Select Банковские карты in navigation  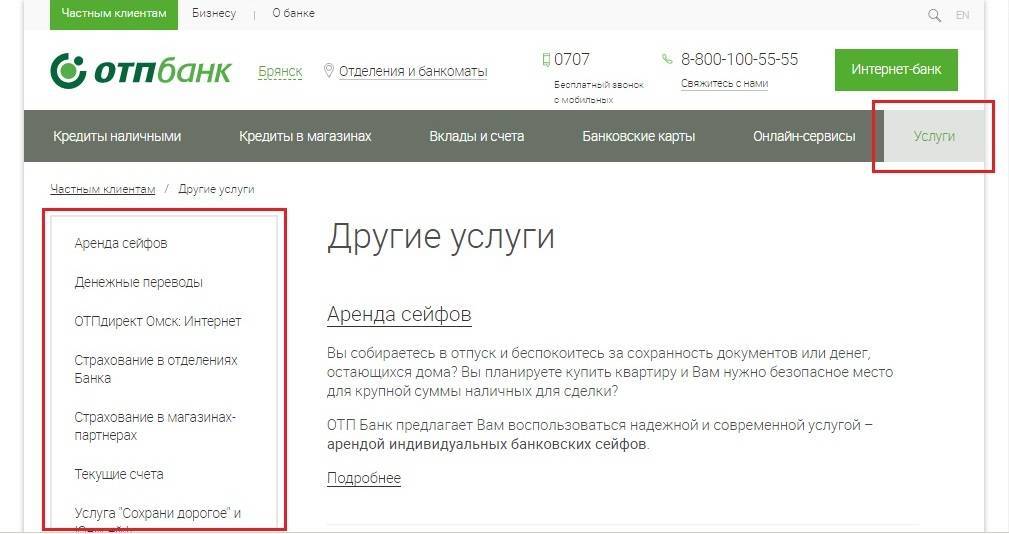[x=638, y=136]
